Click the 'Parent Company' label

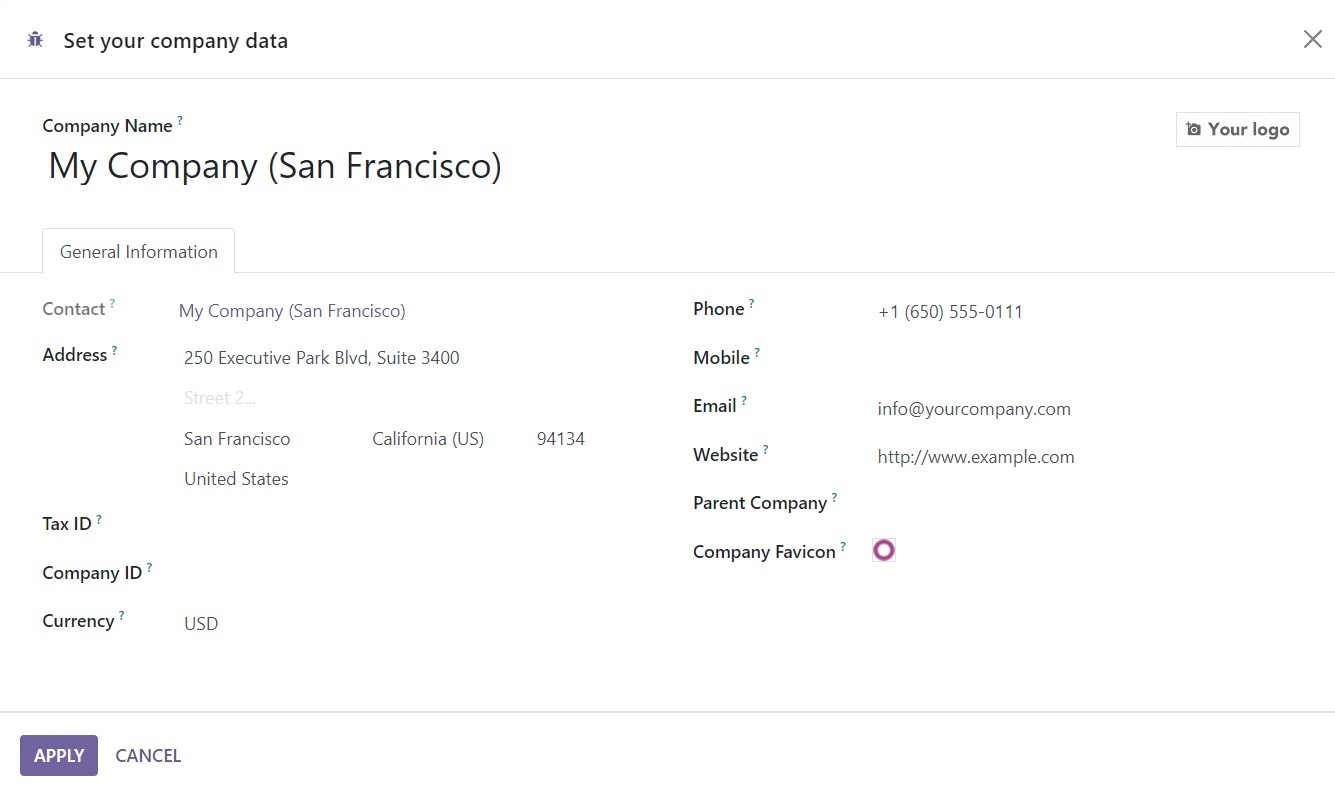click(760, 503)
